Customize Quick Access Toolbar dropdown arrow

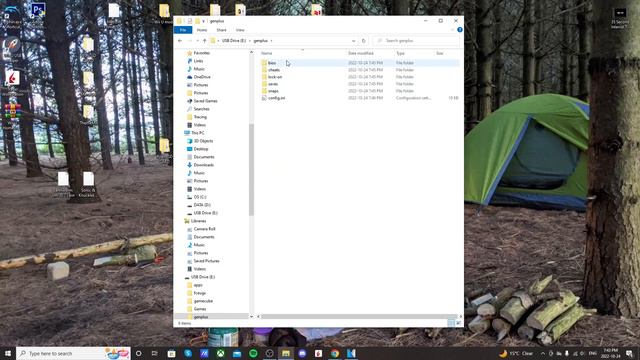[203, 21]
